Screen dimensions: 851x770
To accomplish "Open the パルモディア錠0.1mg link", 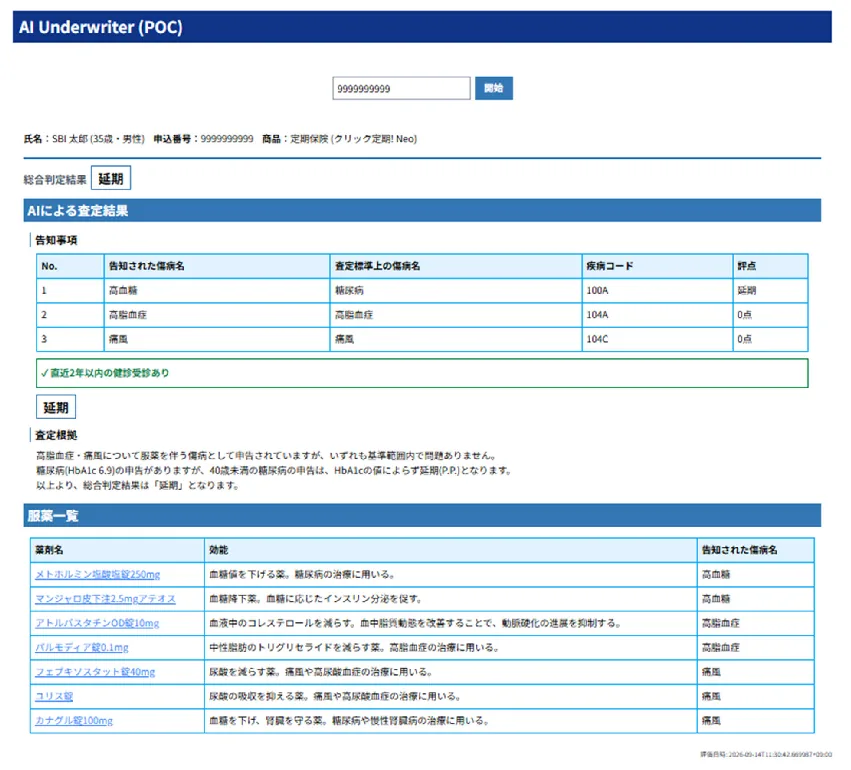I will click(x=82, y=647).
